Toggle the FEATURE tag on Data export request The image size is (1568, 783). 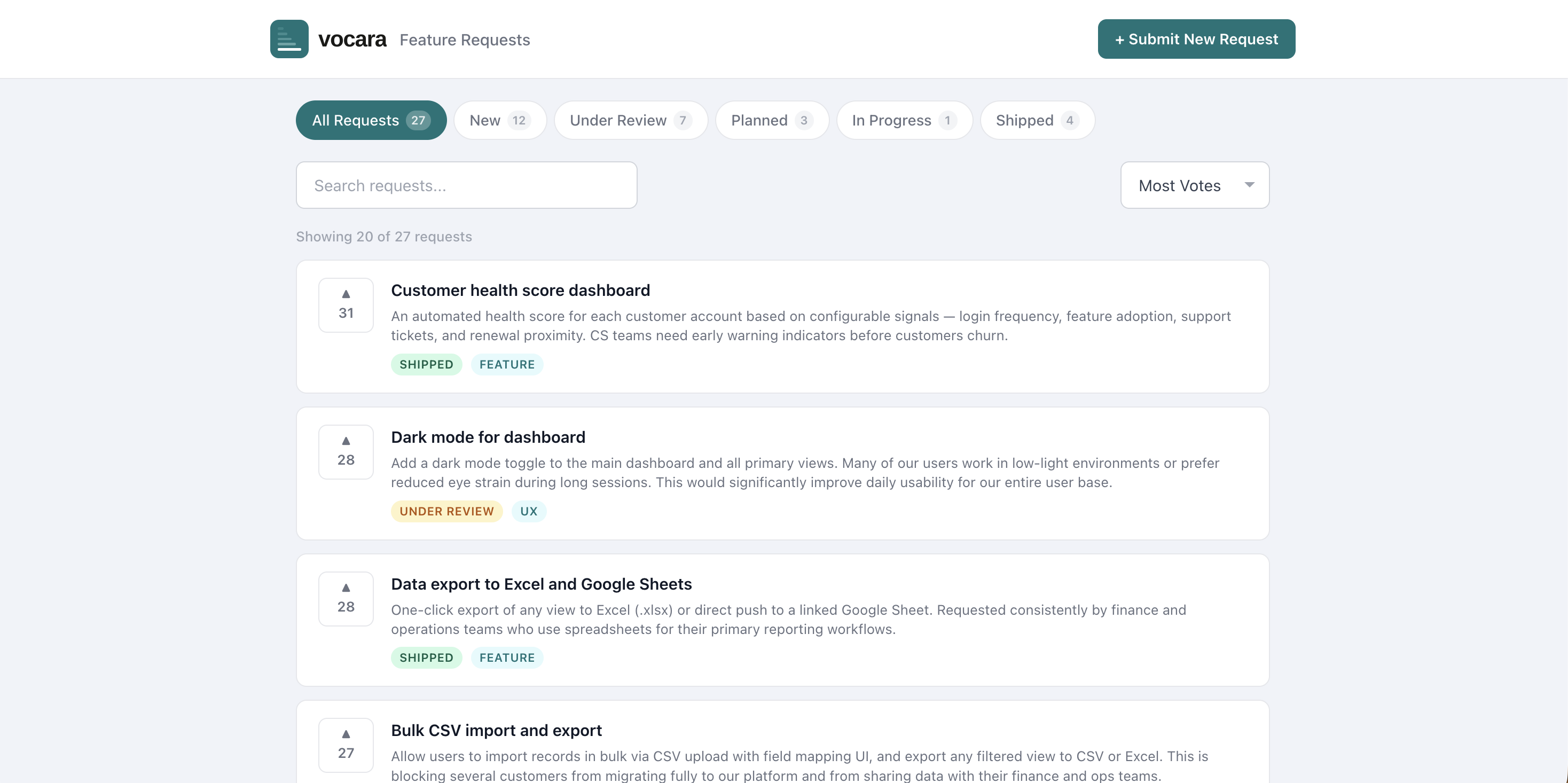coord(506,657)
